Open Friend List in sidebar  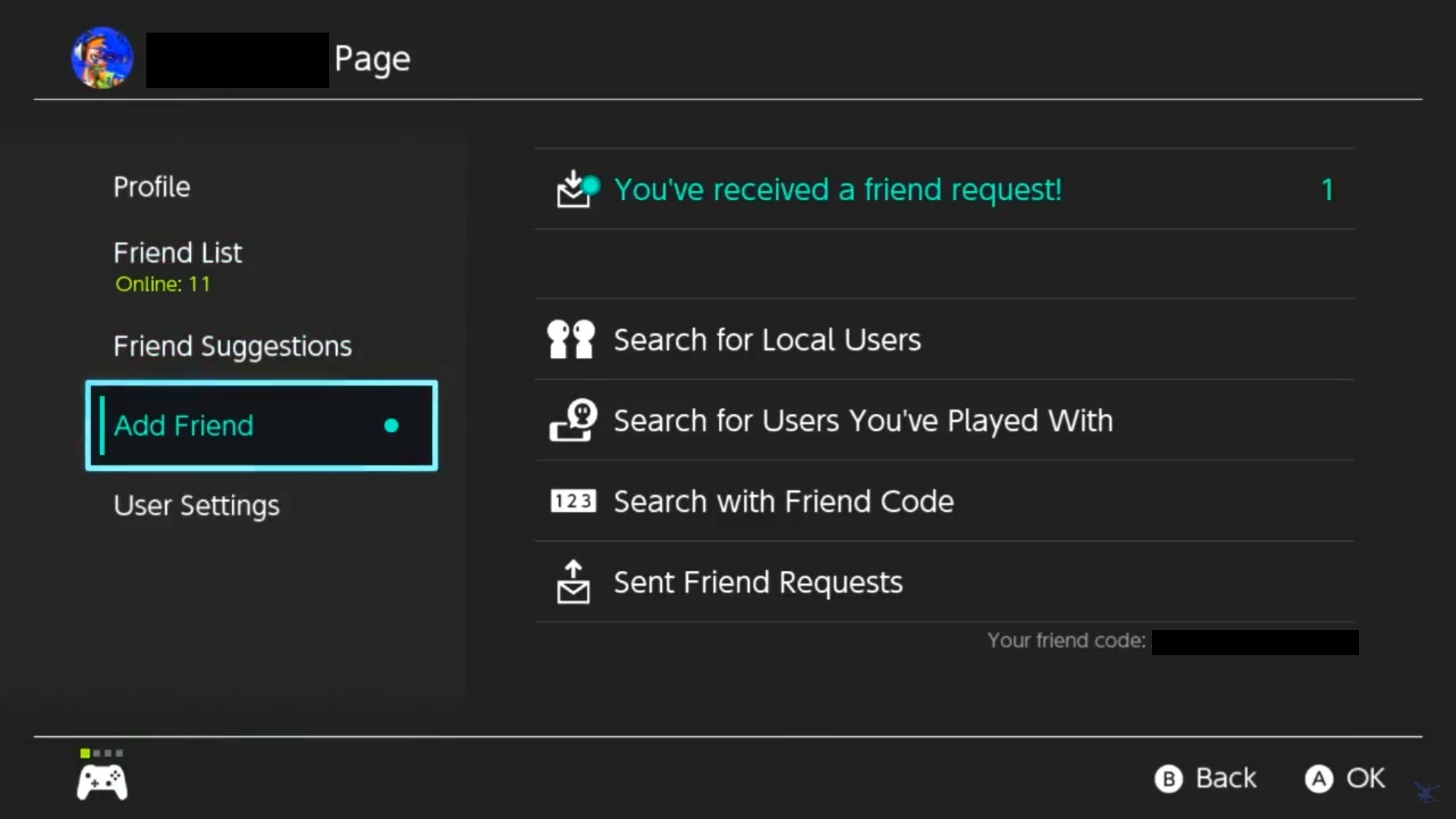click(x=177, y=253)
